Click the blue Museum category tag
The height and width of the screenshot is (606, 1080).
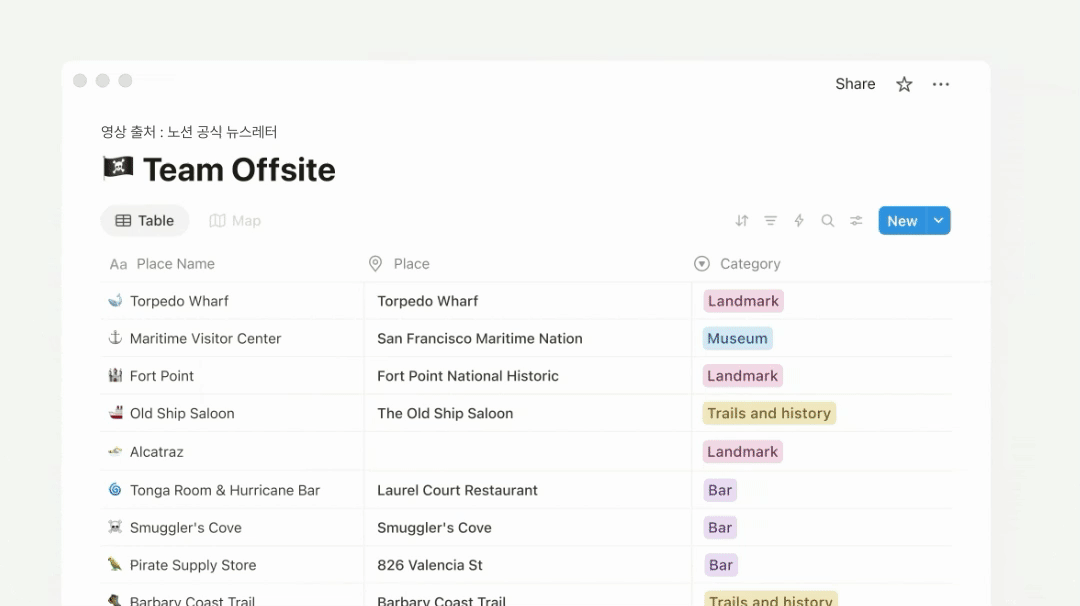click(x=737, y=338)
